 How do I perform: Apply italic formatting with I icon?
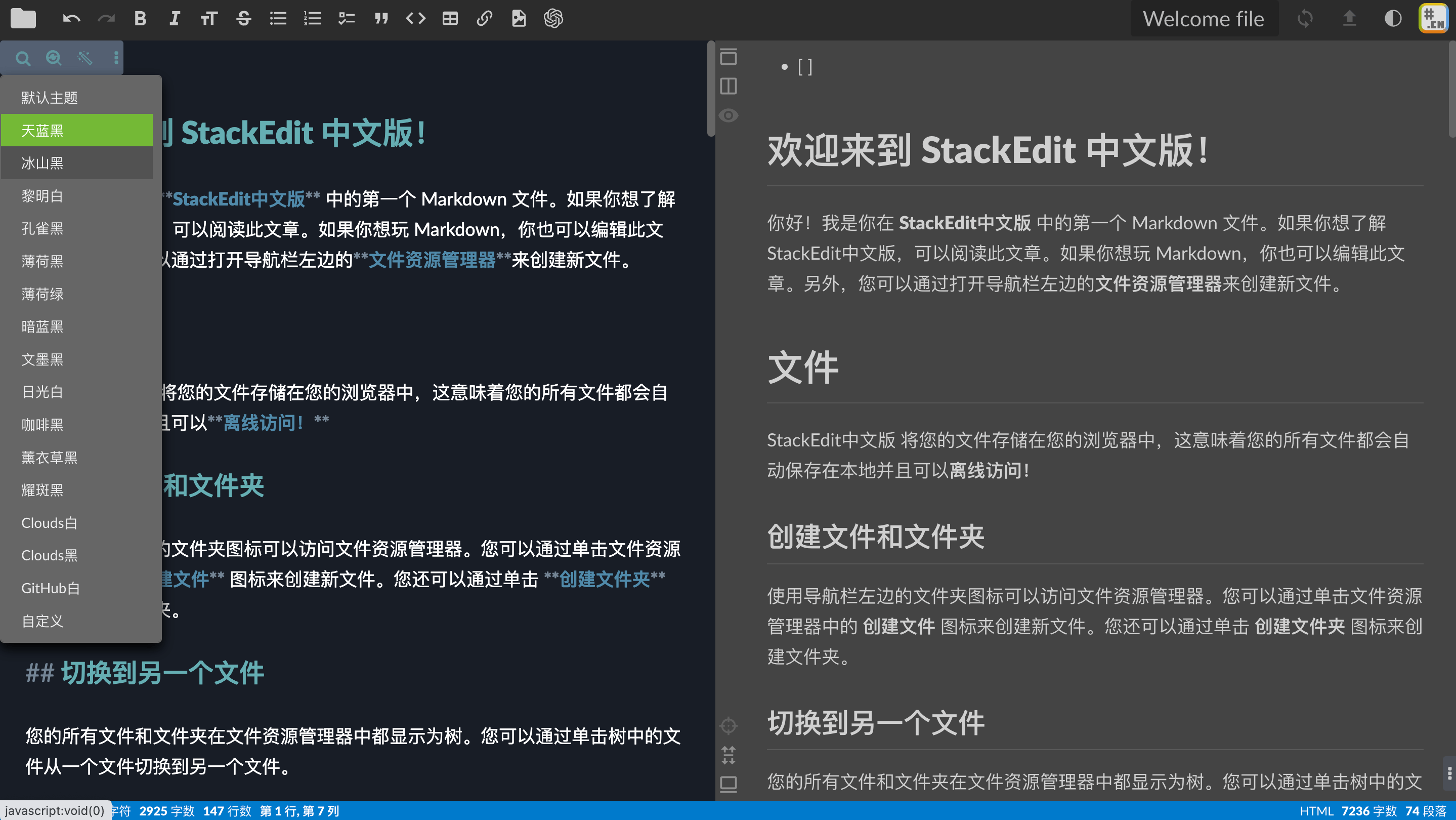click(175, 19)
